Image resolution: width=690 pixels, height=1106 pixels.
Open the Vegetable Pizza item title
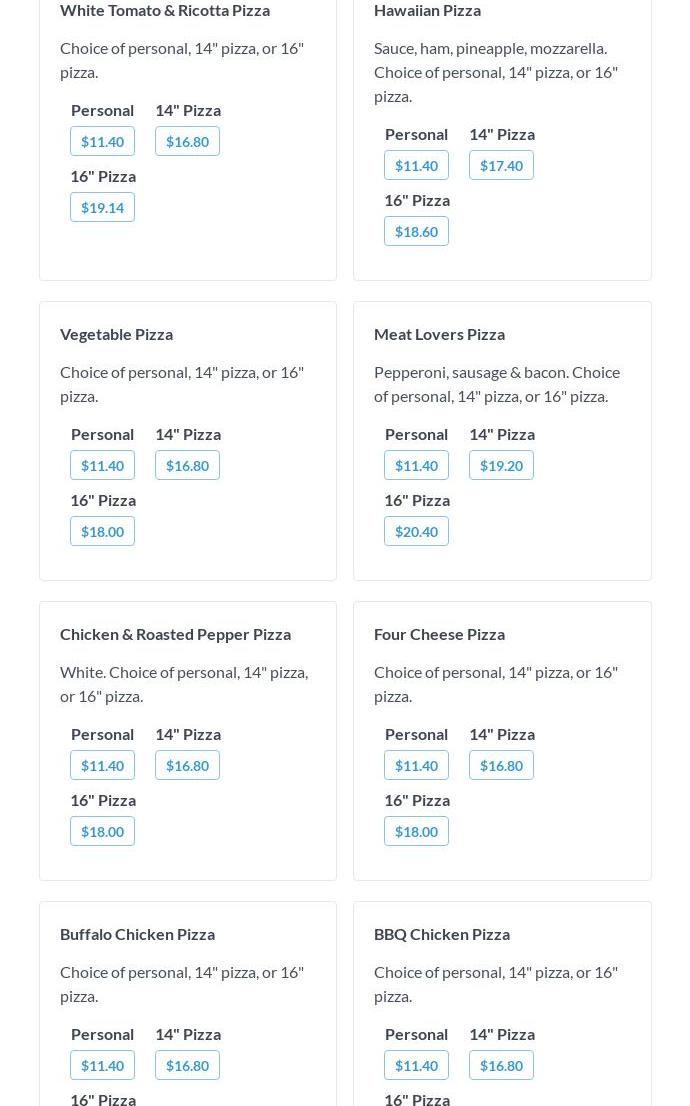pyautogui.click(x=116, y=333)
